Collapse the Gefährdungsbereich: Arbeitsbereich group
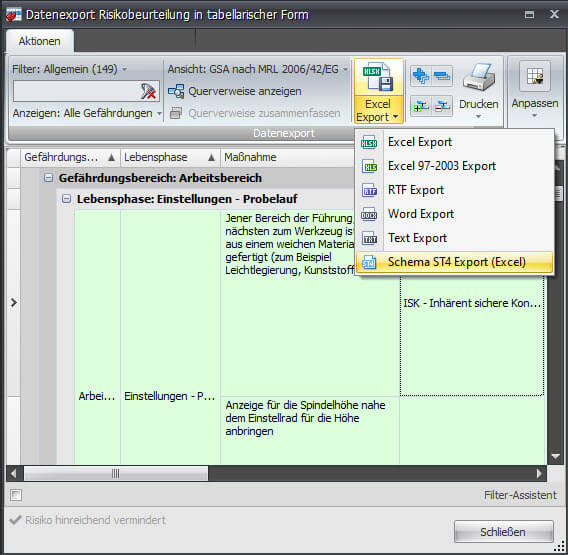This screenshot has width=568, height=555. coord(48,178)
